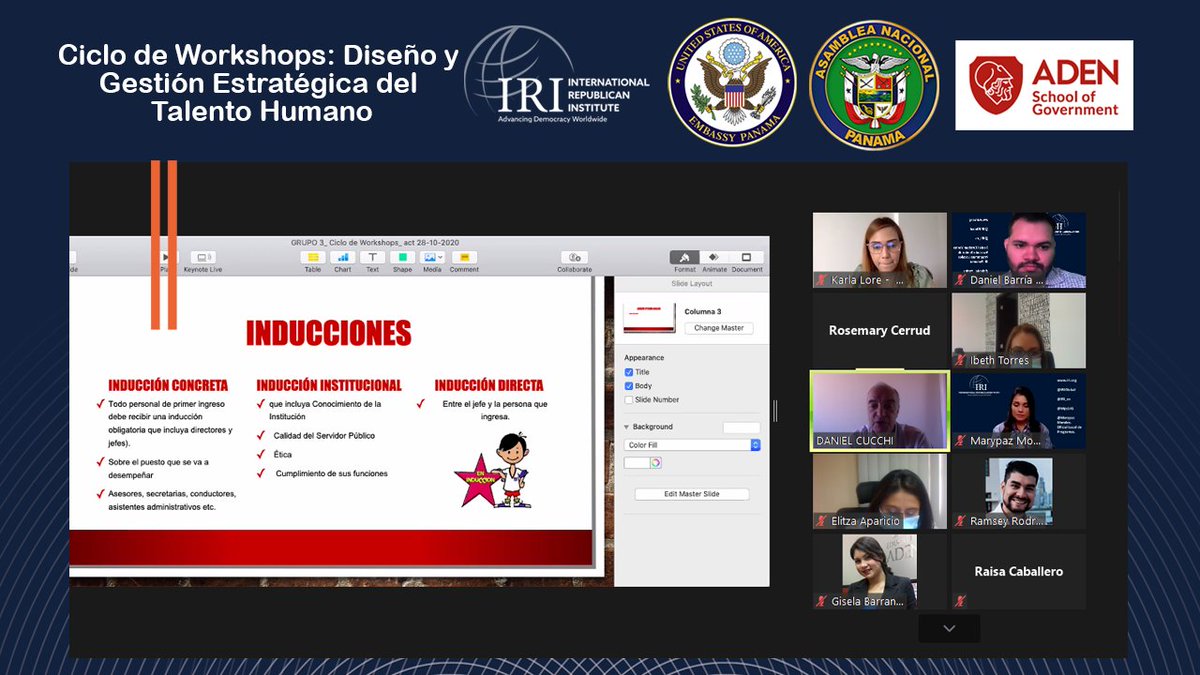Select Elitza Aparicio's video tile
Viewport: 1200px width, 675px height.
point(880,491)
